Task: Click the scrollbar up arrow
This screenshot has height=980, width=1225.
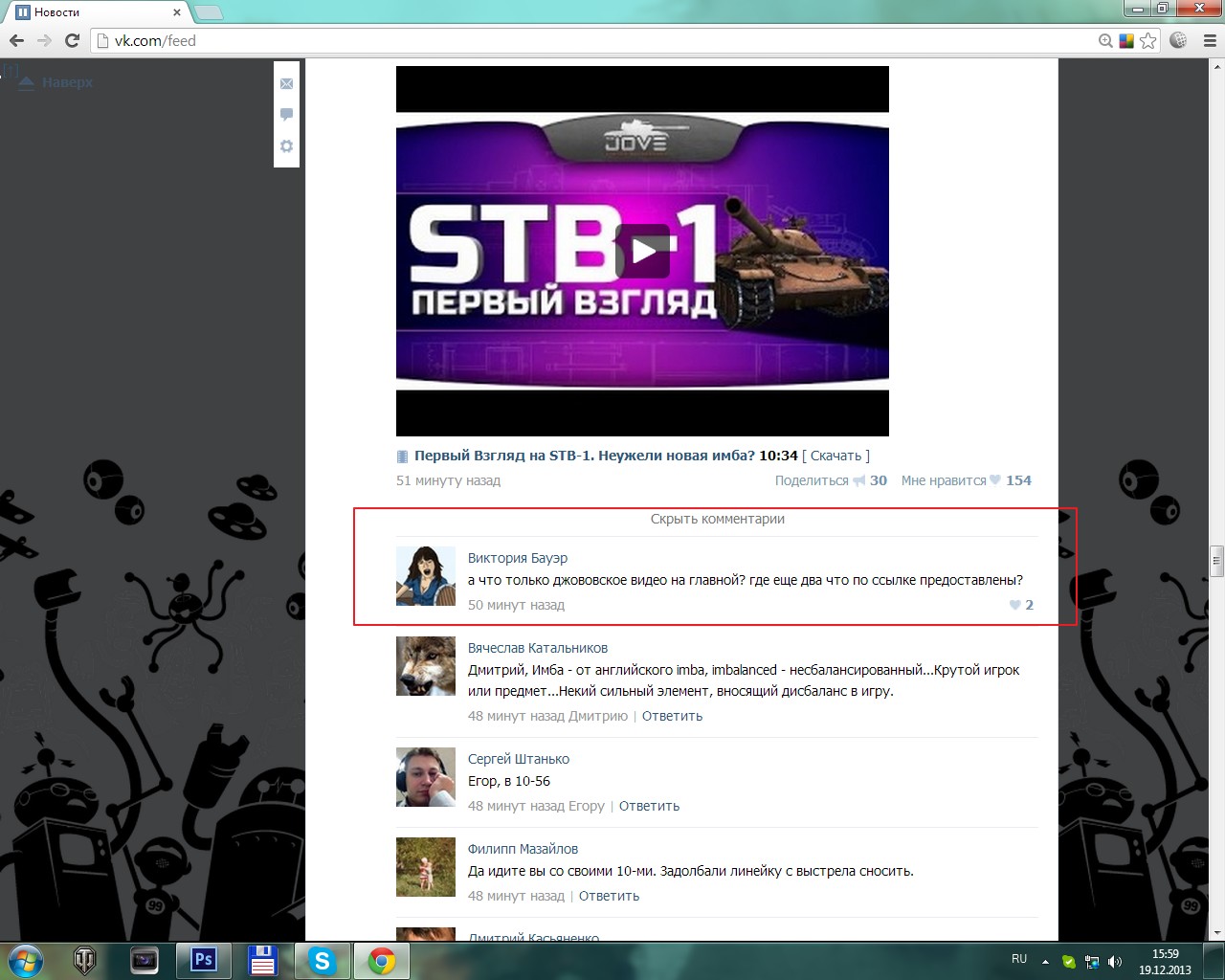Action: 1217,67
